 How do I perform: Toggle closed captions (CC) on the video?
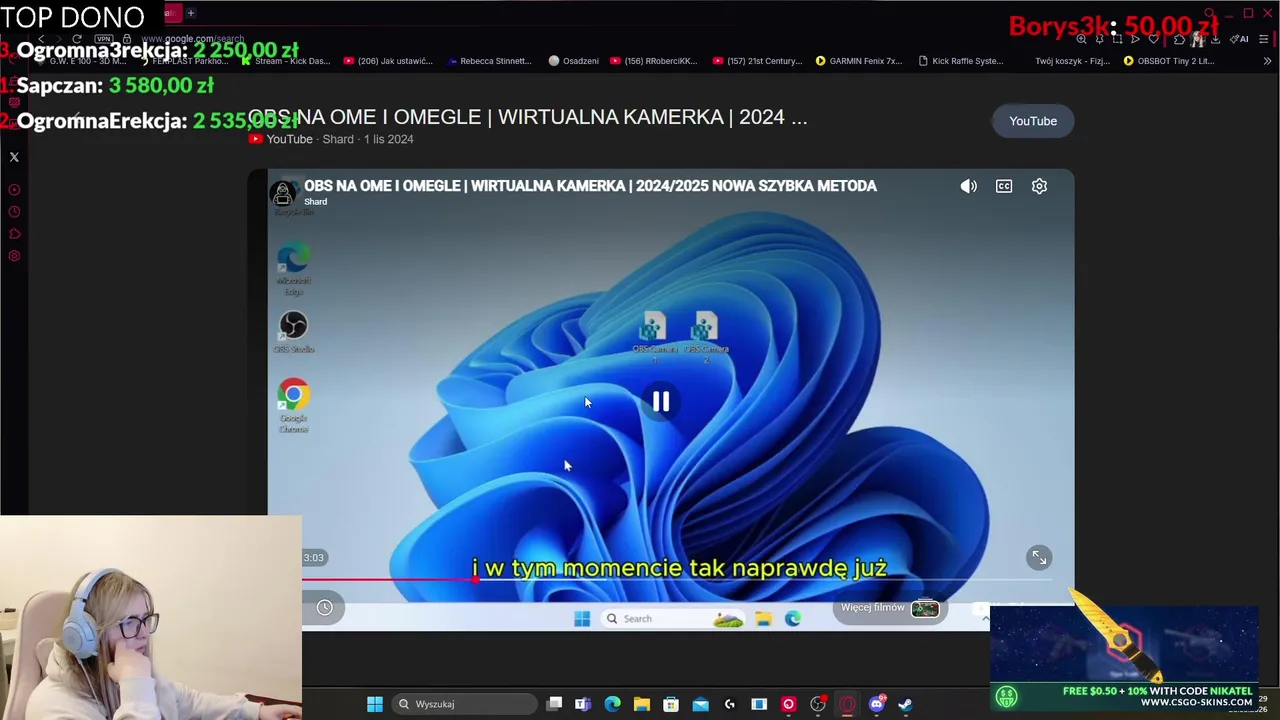(1004, 186)
